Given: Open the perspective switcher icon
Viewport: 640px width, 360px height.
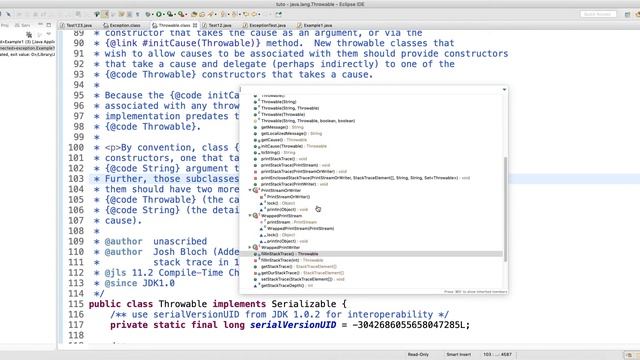Looking at the screenshot, I should pos(628,14).
